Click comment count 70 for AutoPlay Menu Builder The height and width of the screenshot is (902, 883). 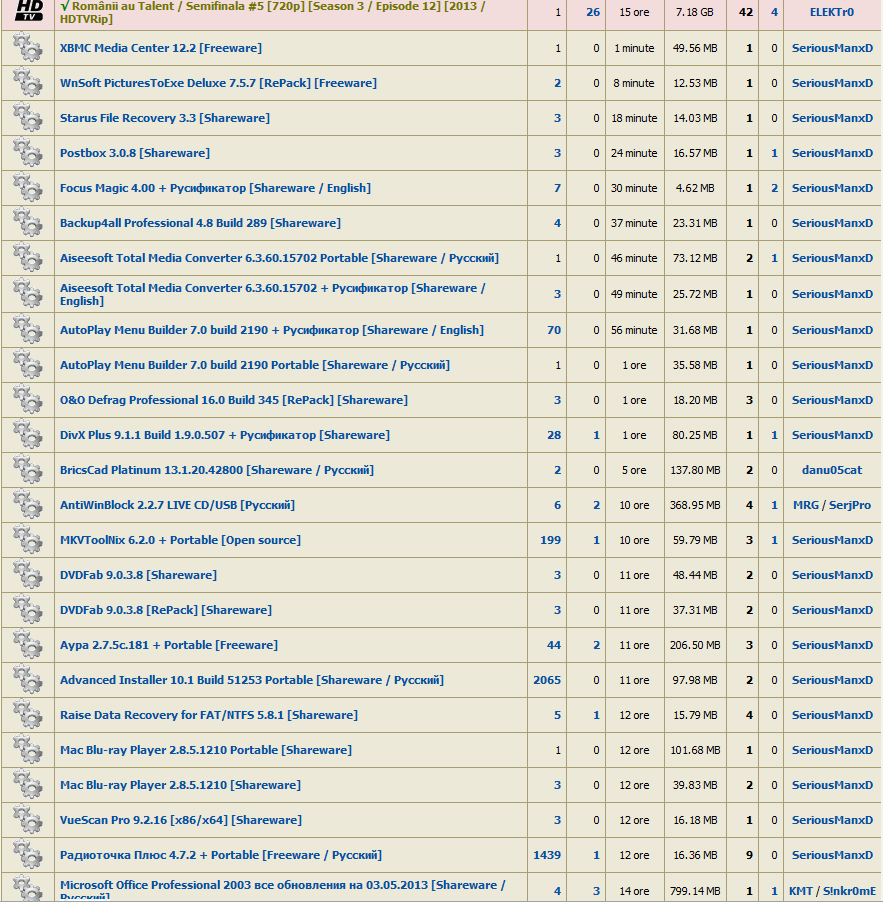click(x=554, y=330)
